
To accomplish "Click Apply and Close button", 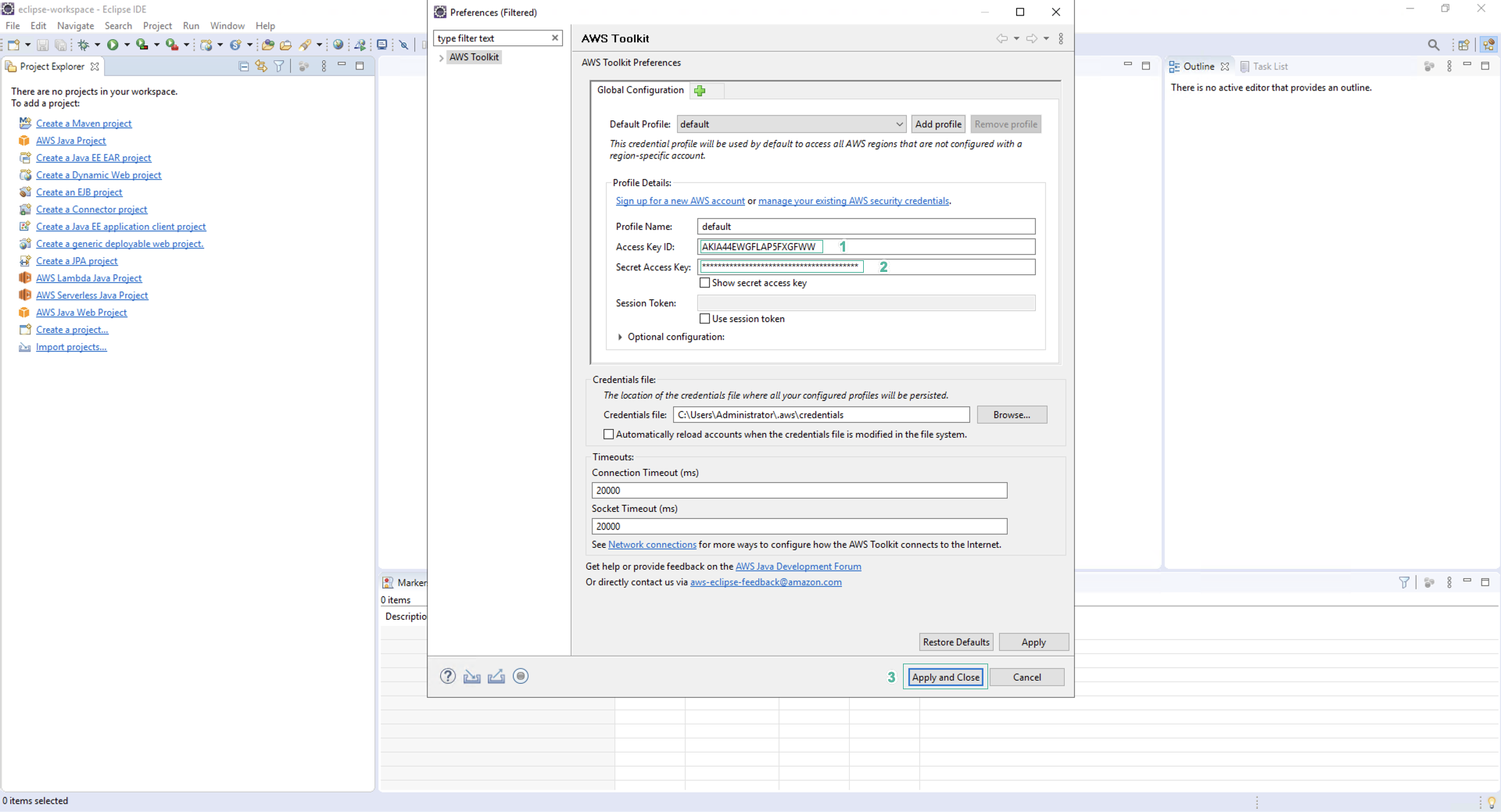I will (945, 678).
